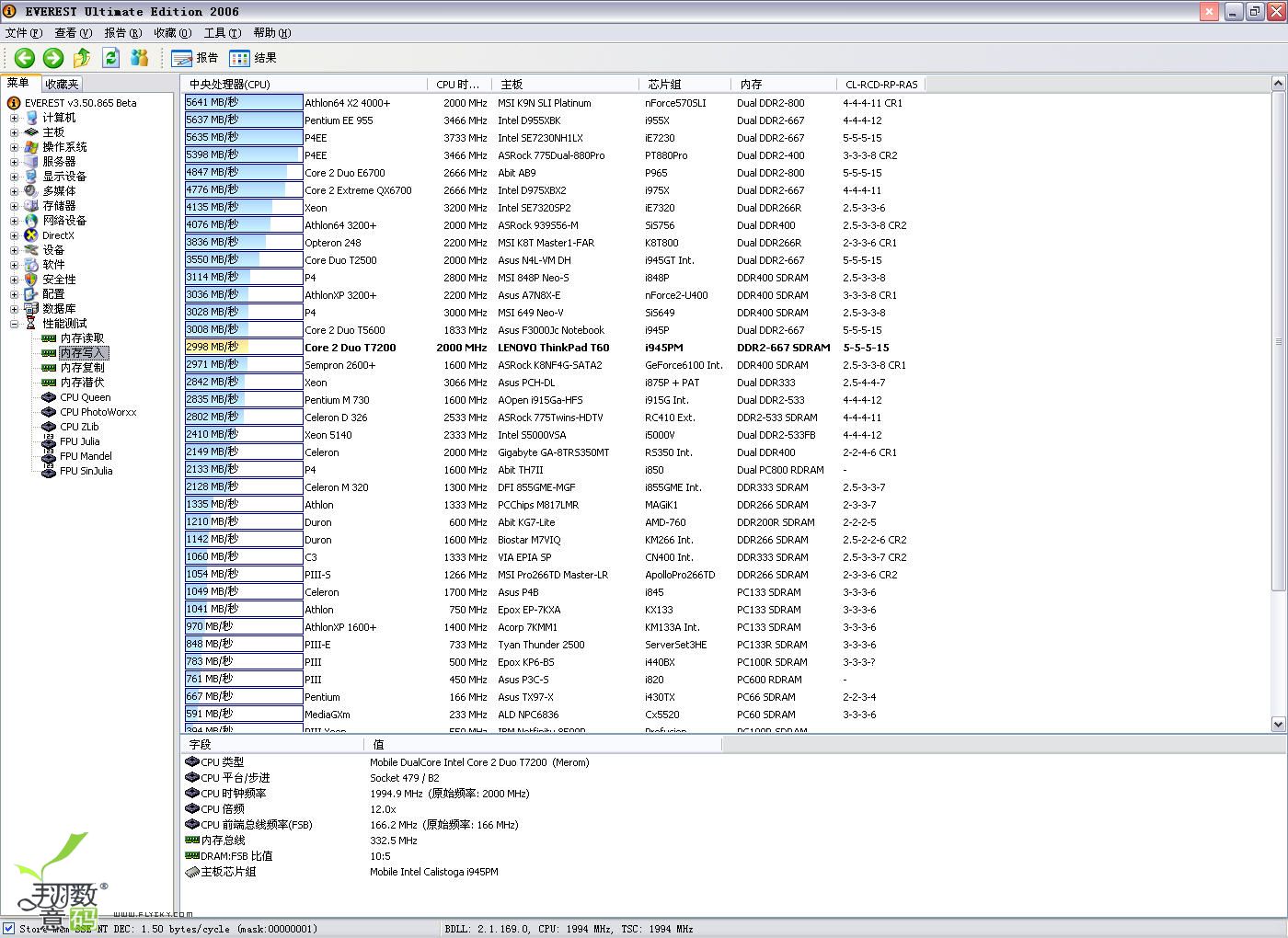Click the 存储器 storage icon in tree
This screenshot has width=1288, height=938.
point(31,206)
